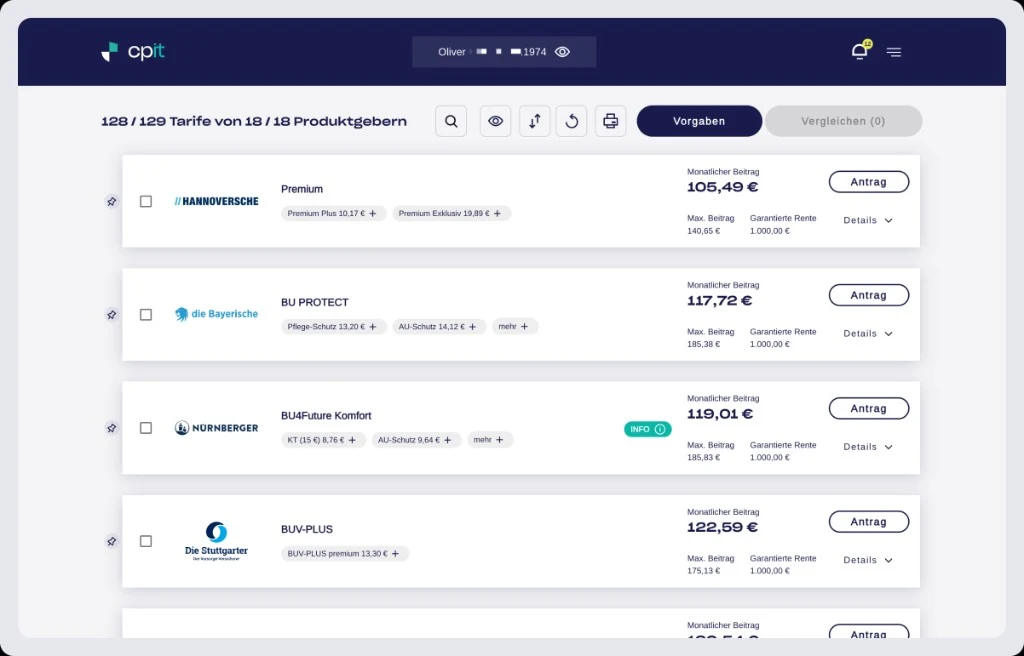Image resolution: width=1024 pixels, height=656 pixels.
Task: Click the Hannoversche logo
Action: tap(216, 201)
